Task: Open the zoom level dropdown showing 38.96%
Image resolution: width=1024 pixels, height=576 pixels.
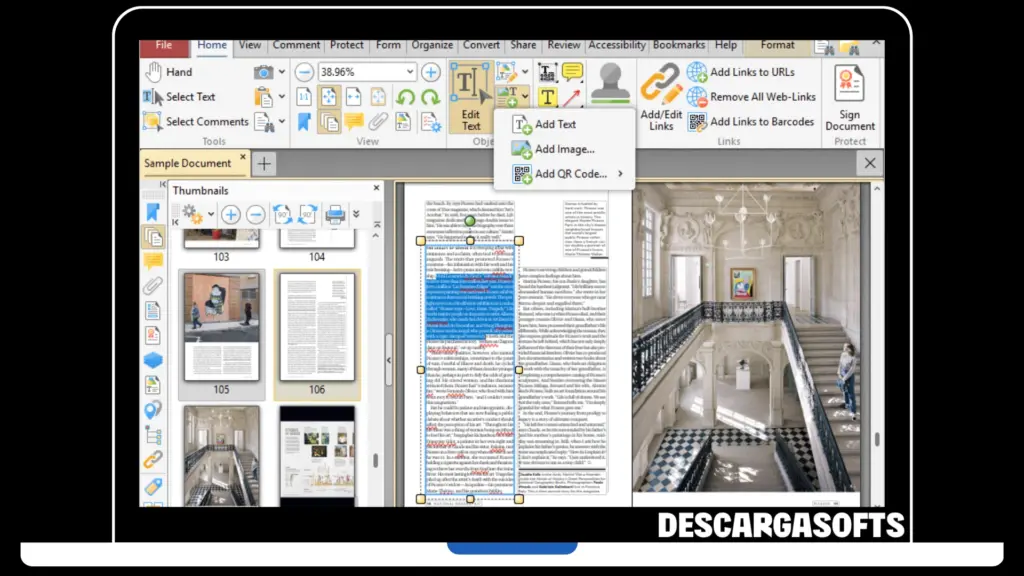Action: 410,71
